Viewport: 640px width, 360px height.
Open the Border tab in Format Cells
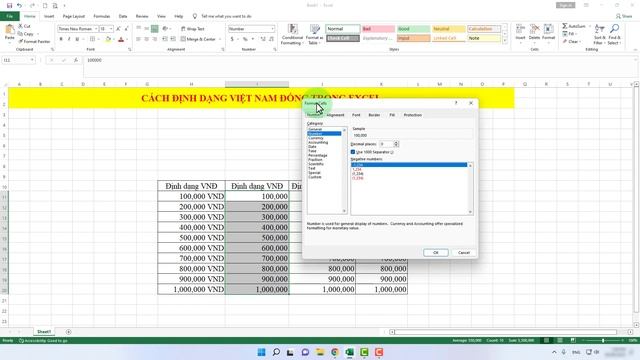pyautogui.click(x=374, y=115)
